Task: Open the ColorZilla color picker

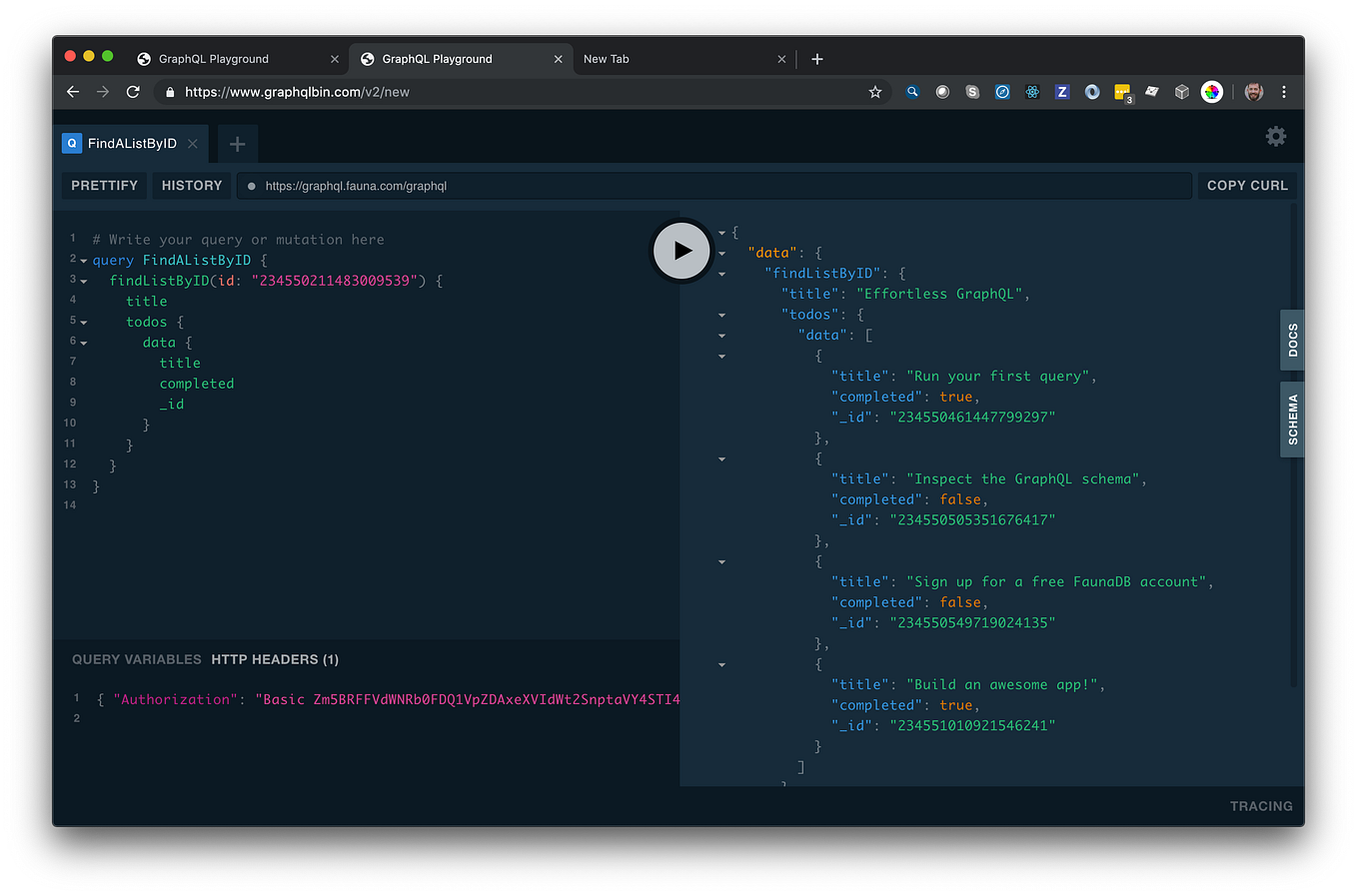Action: tap(1212, 91)
